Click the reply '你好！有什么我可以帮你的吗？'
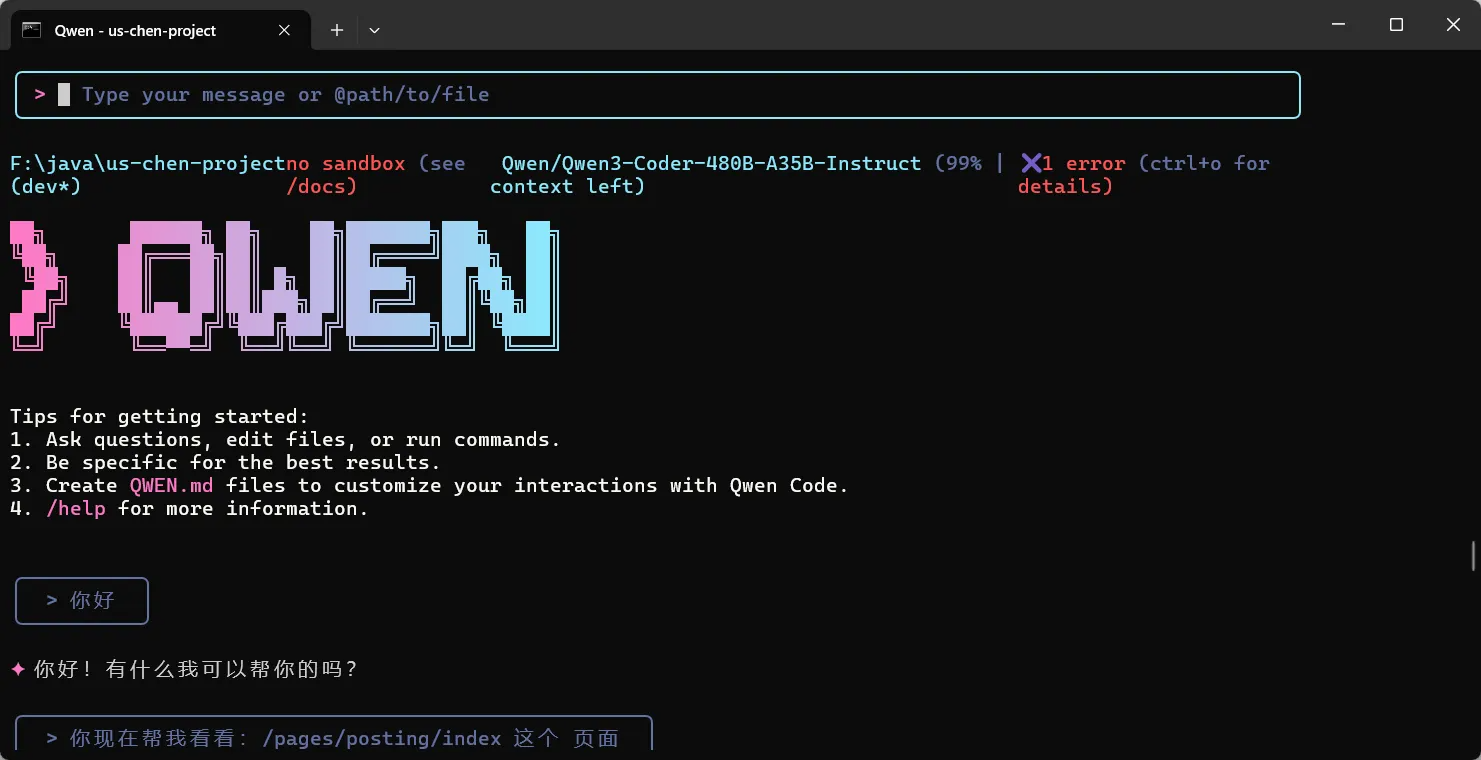 [196, 669]
